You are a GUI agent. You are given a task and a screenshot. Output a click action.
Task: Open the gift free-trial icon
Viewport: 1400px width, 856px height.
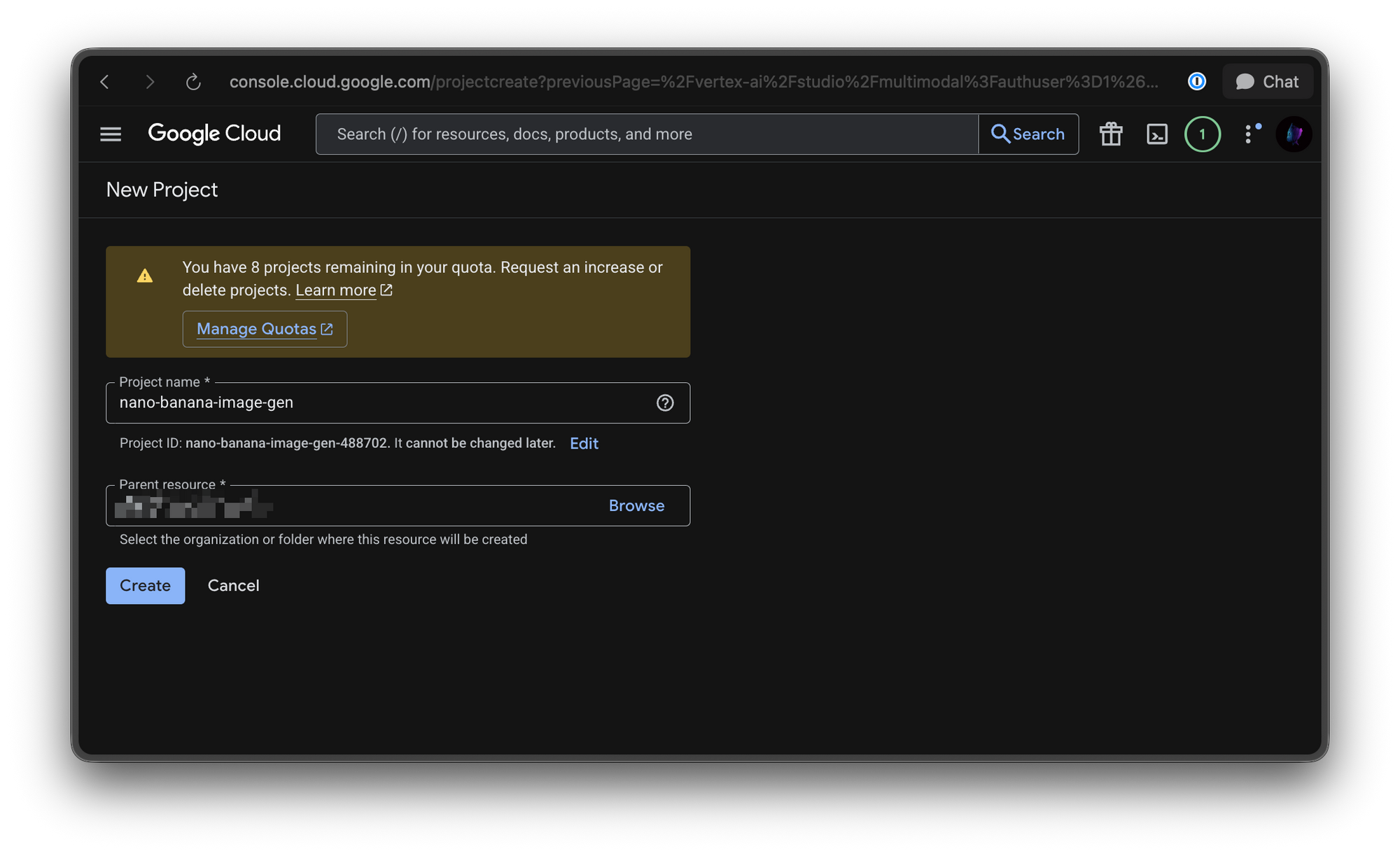click(x=1111, y=134)
